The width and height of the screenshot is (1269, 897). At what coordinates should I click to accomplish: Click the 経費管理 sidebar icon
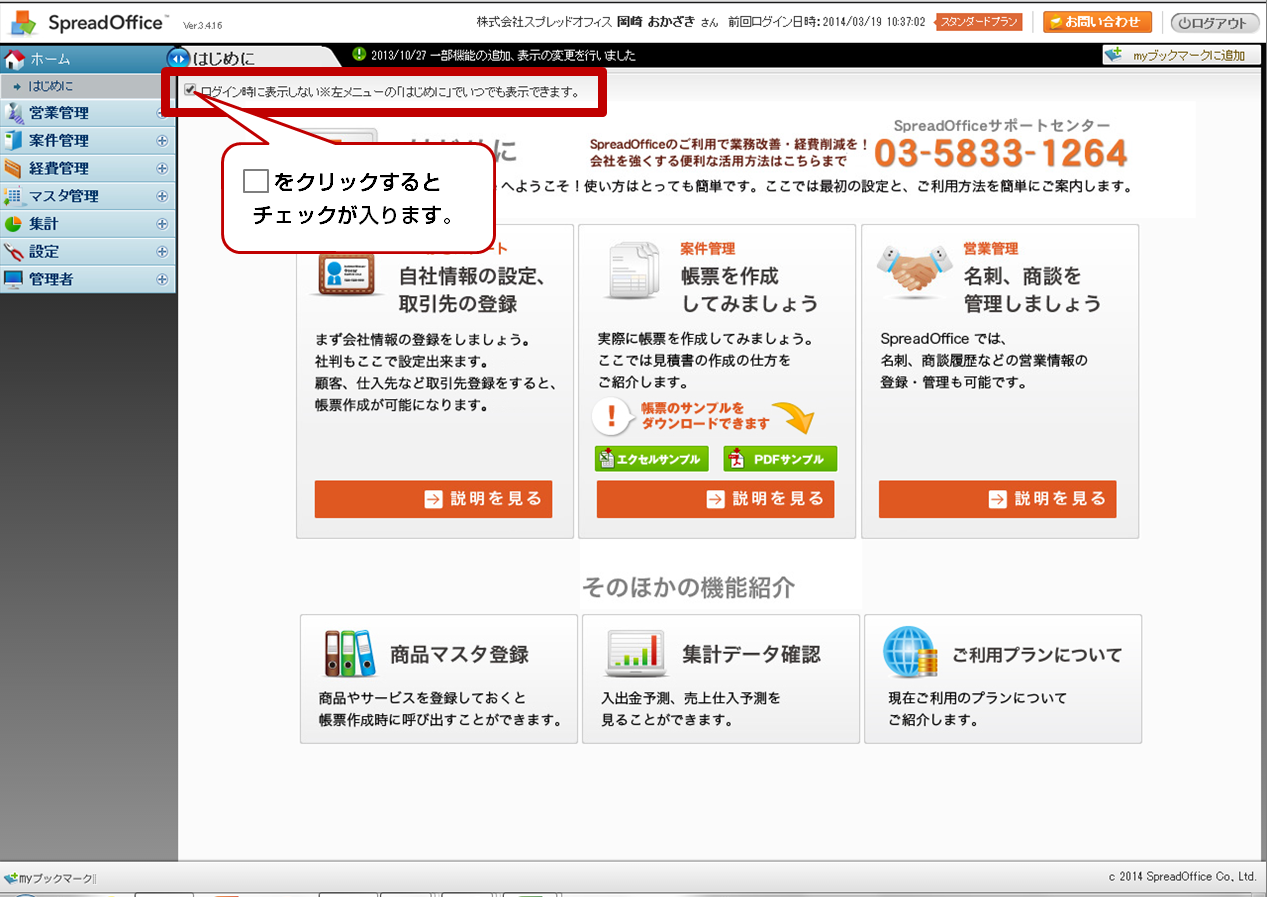click(x=14, y=169)
